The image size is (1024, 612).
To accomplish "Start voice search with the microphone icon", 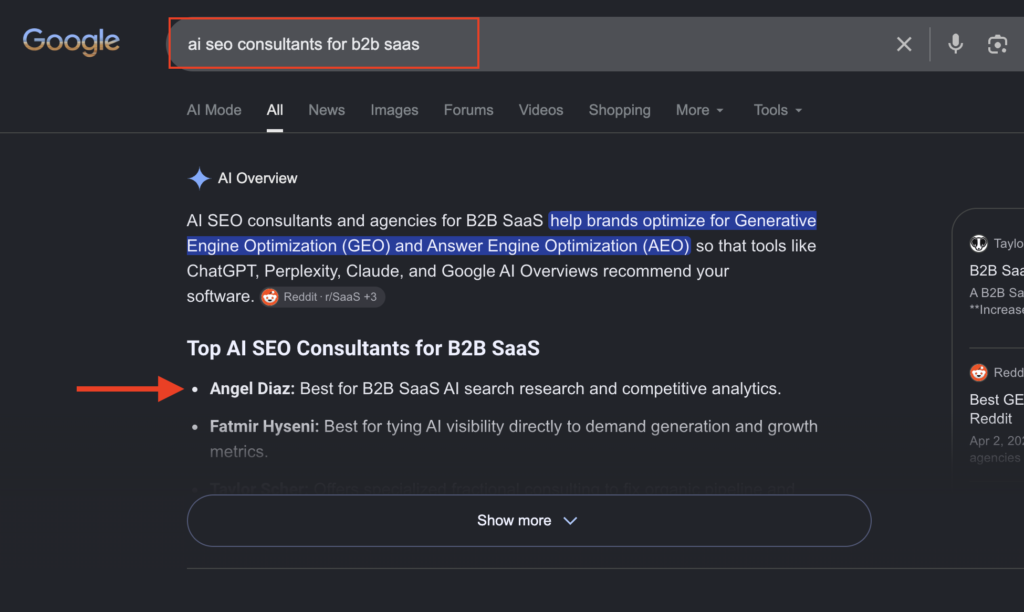I will [x=955, y=44].
